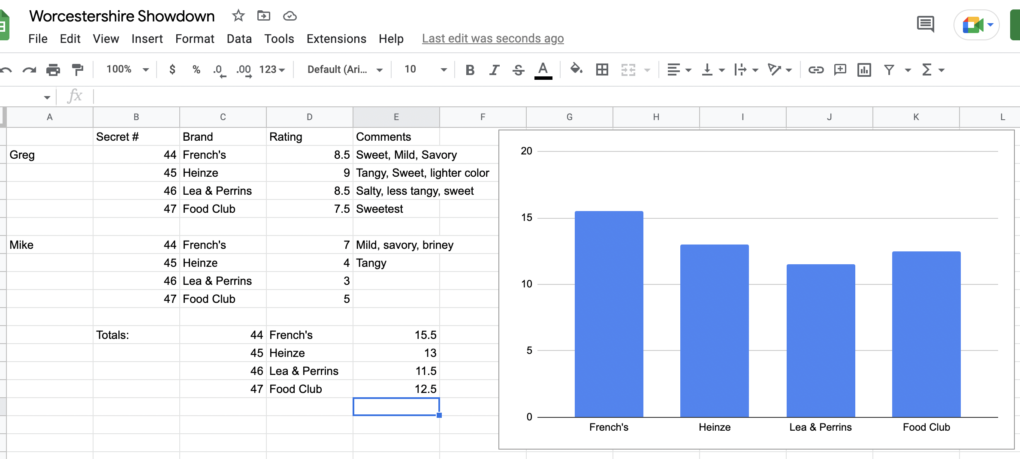Image resolution: width=1020 pixels, height=459 pixels.
Task: Select column K header
Action: [916, 117]
